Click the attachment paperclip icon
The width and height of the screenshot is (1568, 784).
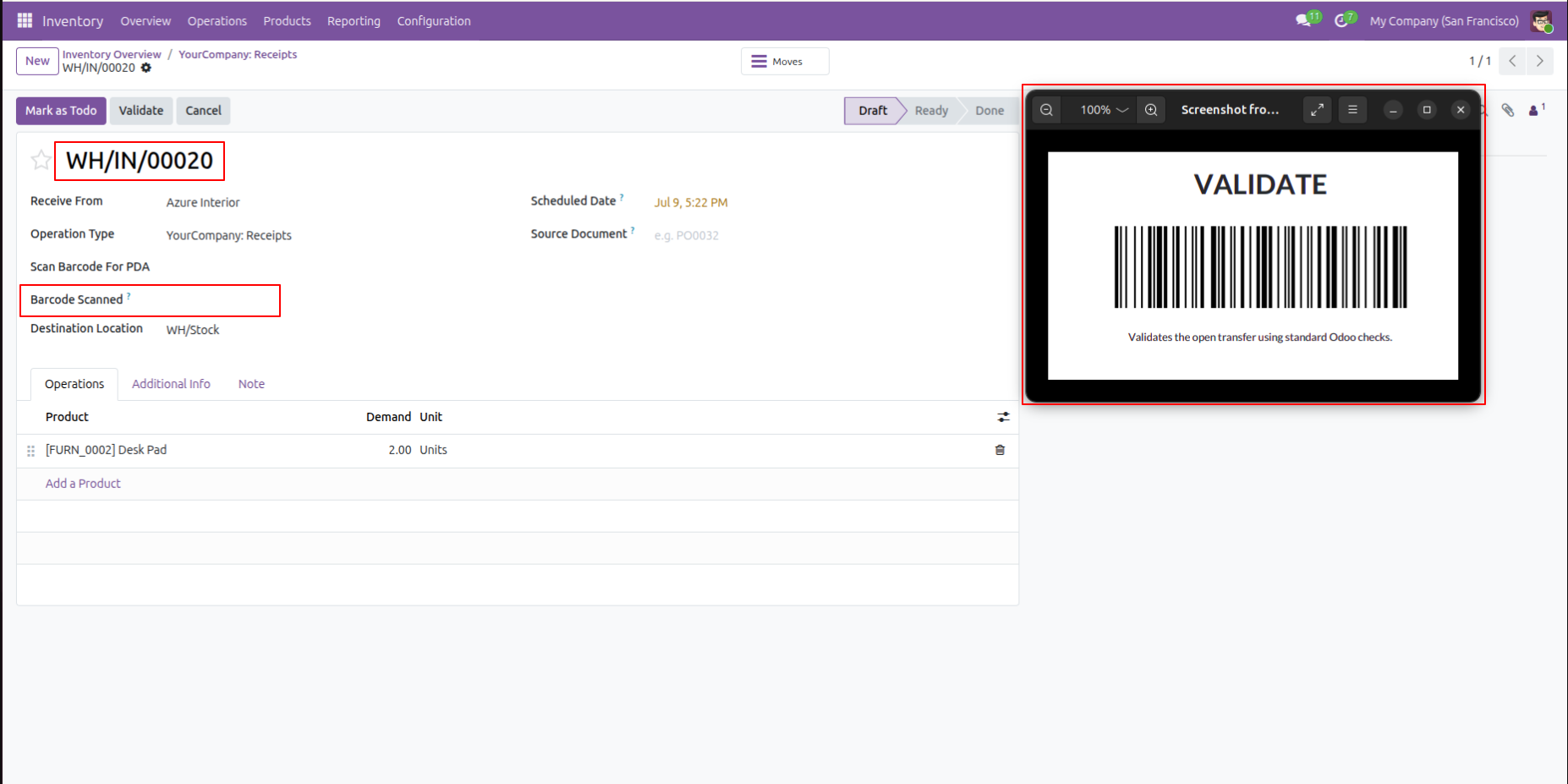[1508, 110]
